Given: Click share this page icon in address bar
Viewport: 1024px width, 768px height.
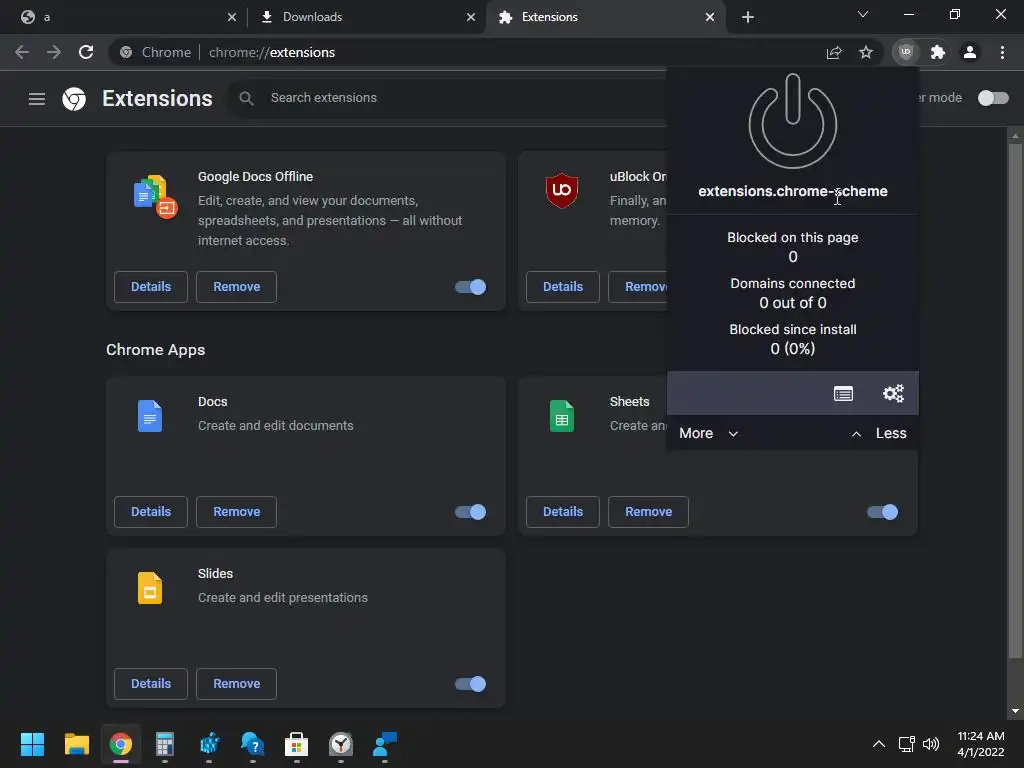Looking at the screenshot, I should pos(834,52).
